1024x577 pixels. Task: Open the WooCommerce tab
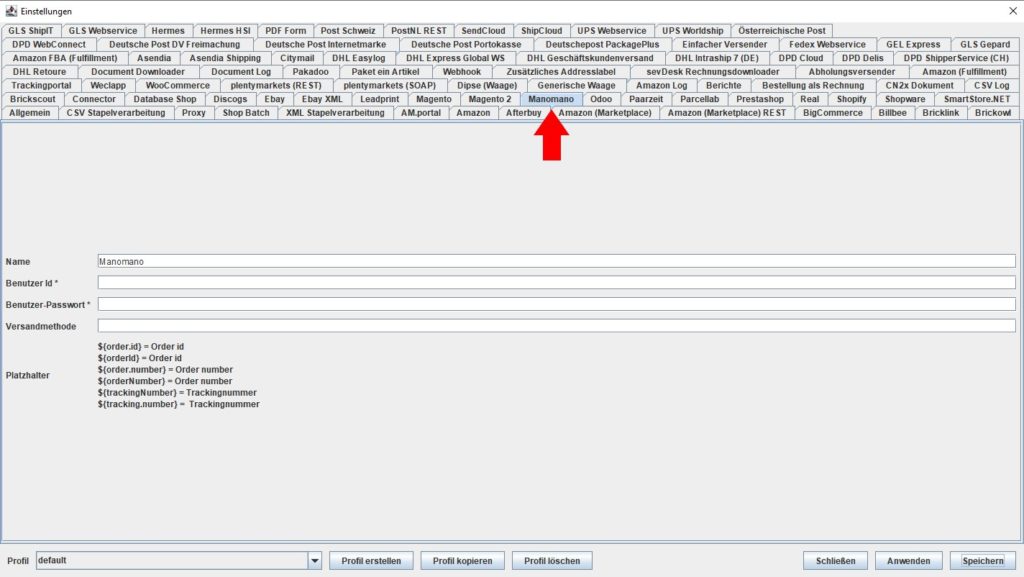point(178,86)
